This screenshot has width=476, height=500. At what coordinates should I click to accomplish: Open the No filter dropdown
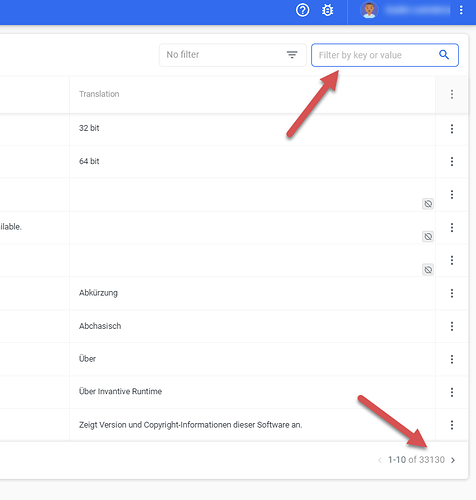click(x=233, y=55)
